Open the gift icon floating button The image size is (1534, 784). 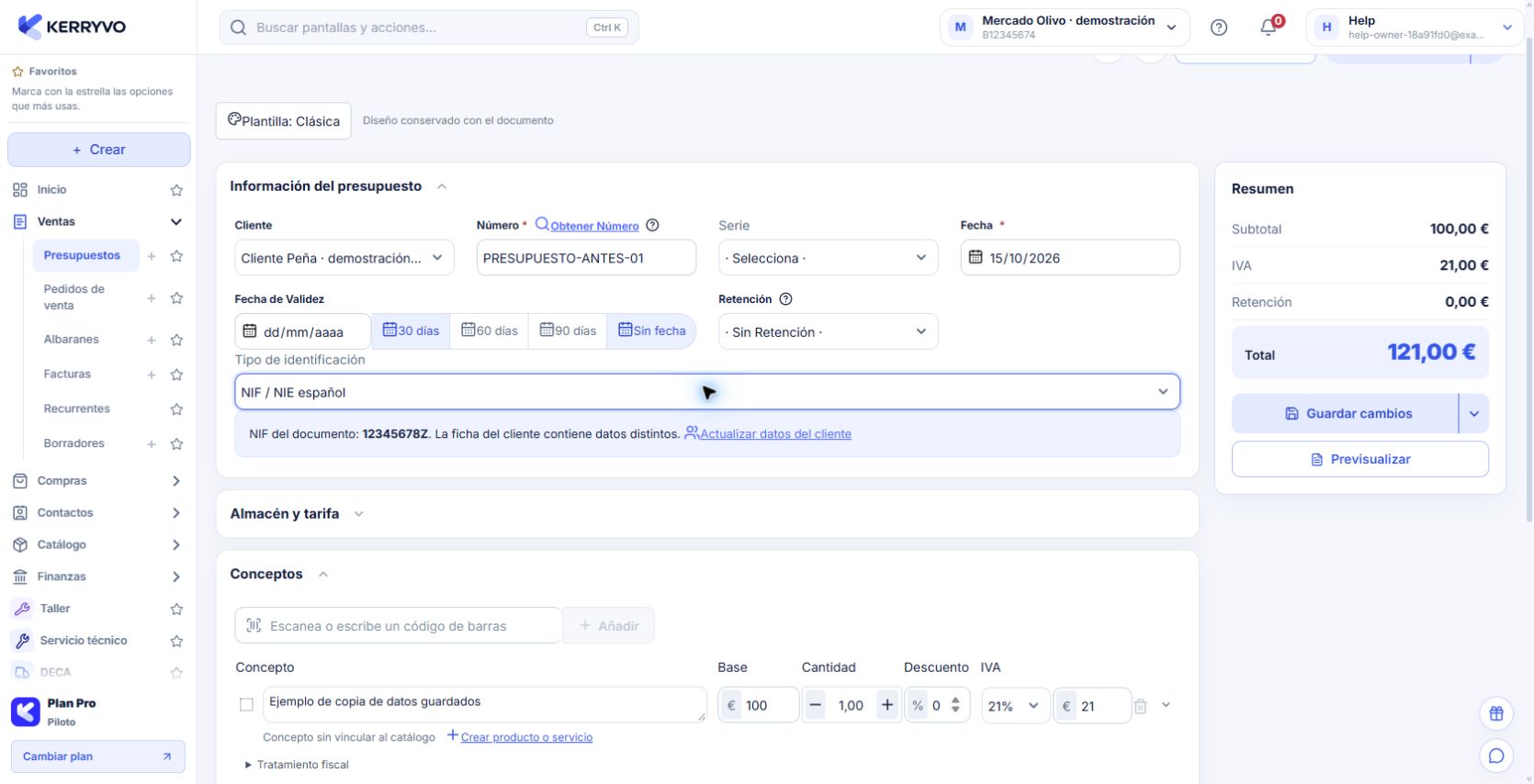coord(1496,713)
